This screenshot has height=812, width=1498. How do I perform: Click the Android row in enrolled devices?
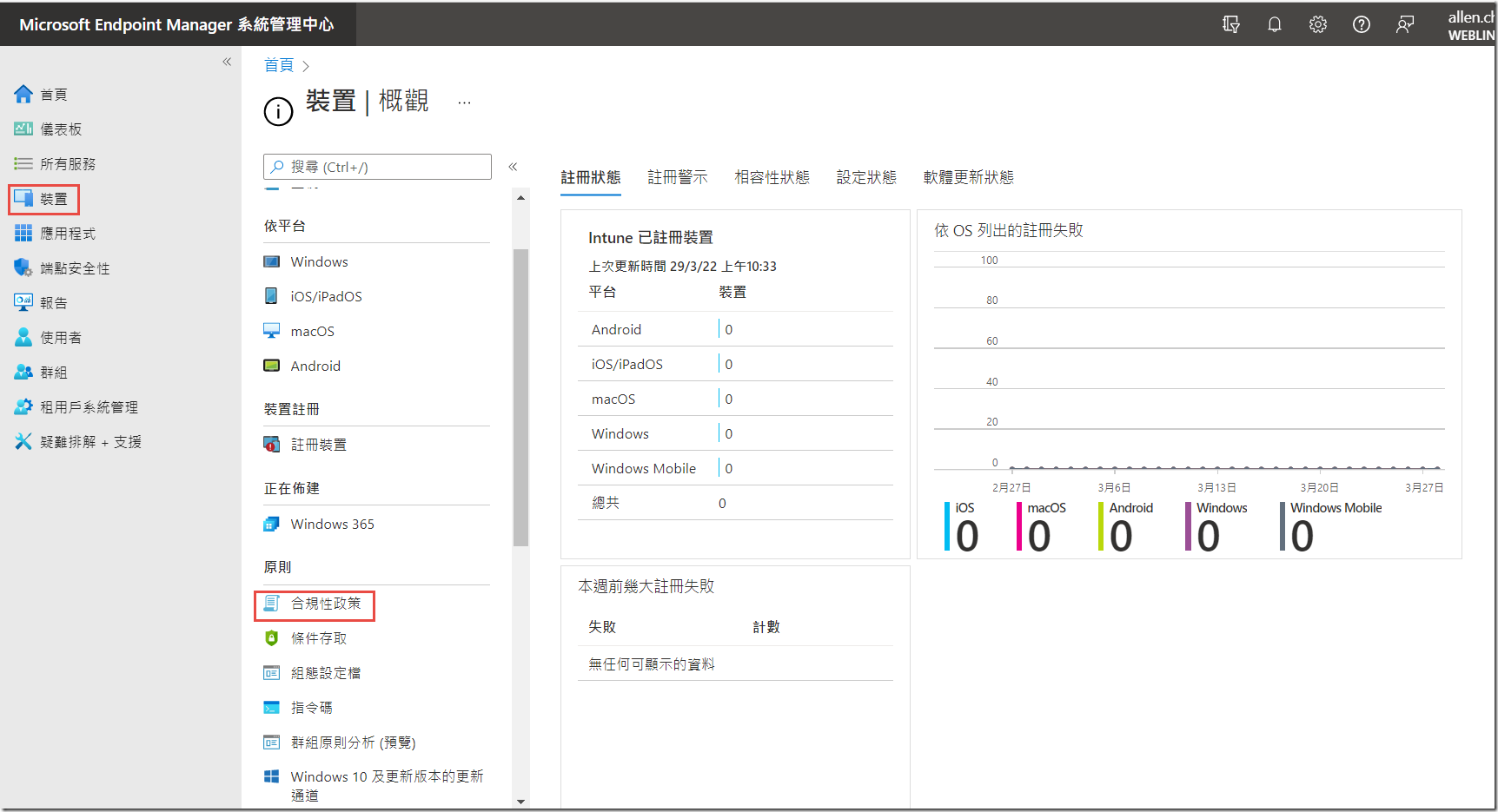pyautogui.click(x=735, y=329)
